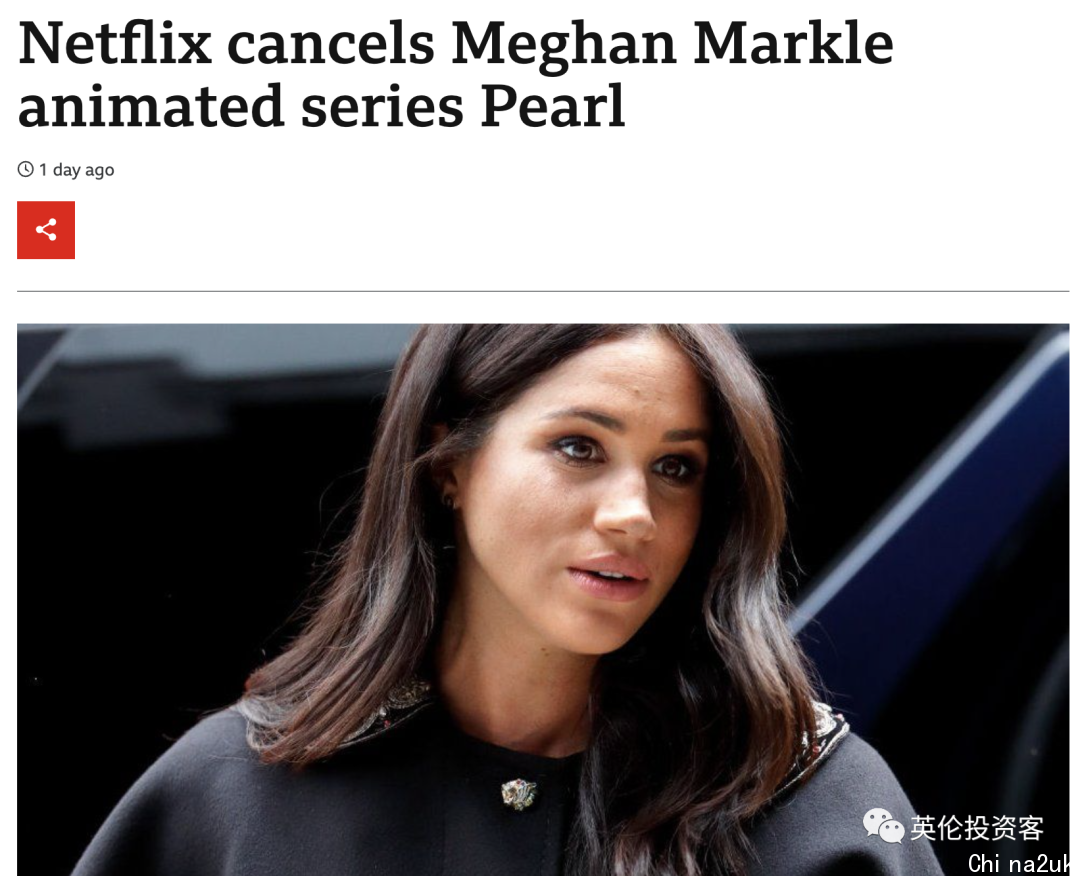
Task: Click the red share button
Action: tap(46, 230)
